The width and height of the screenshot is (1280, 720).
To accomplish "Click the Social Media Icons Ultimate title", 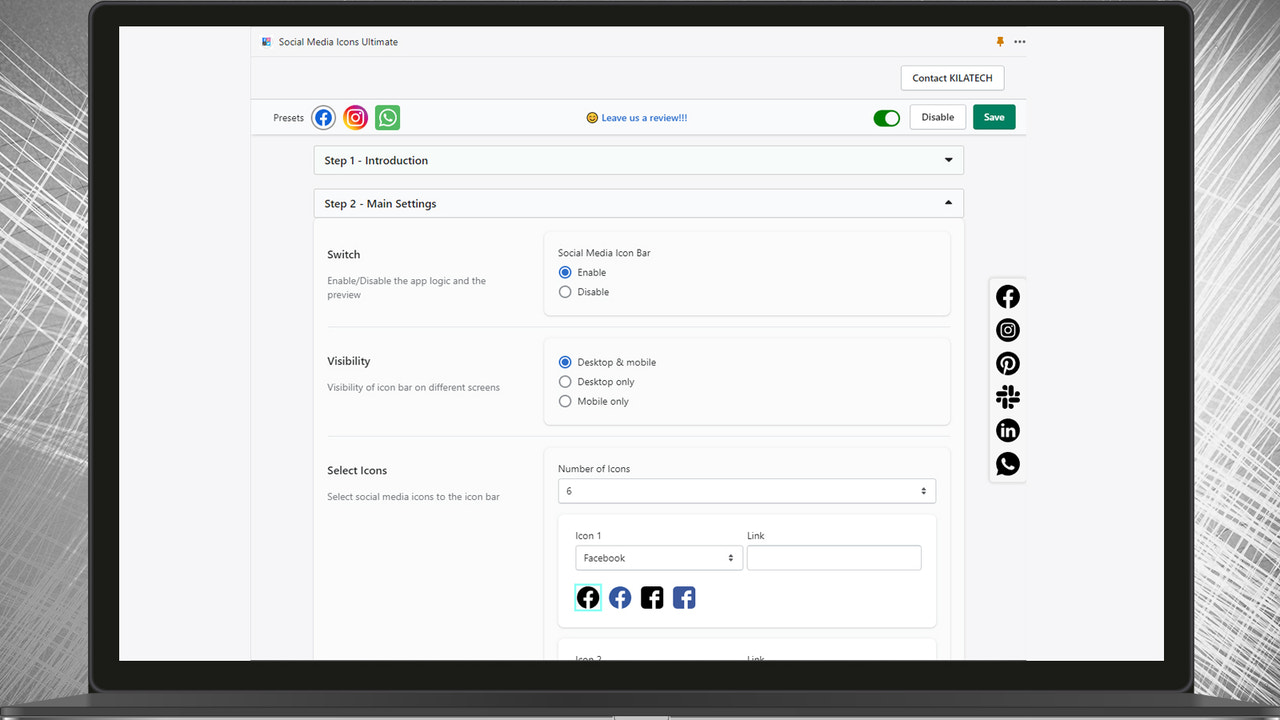I will 337,41.
